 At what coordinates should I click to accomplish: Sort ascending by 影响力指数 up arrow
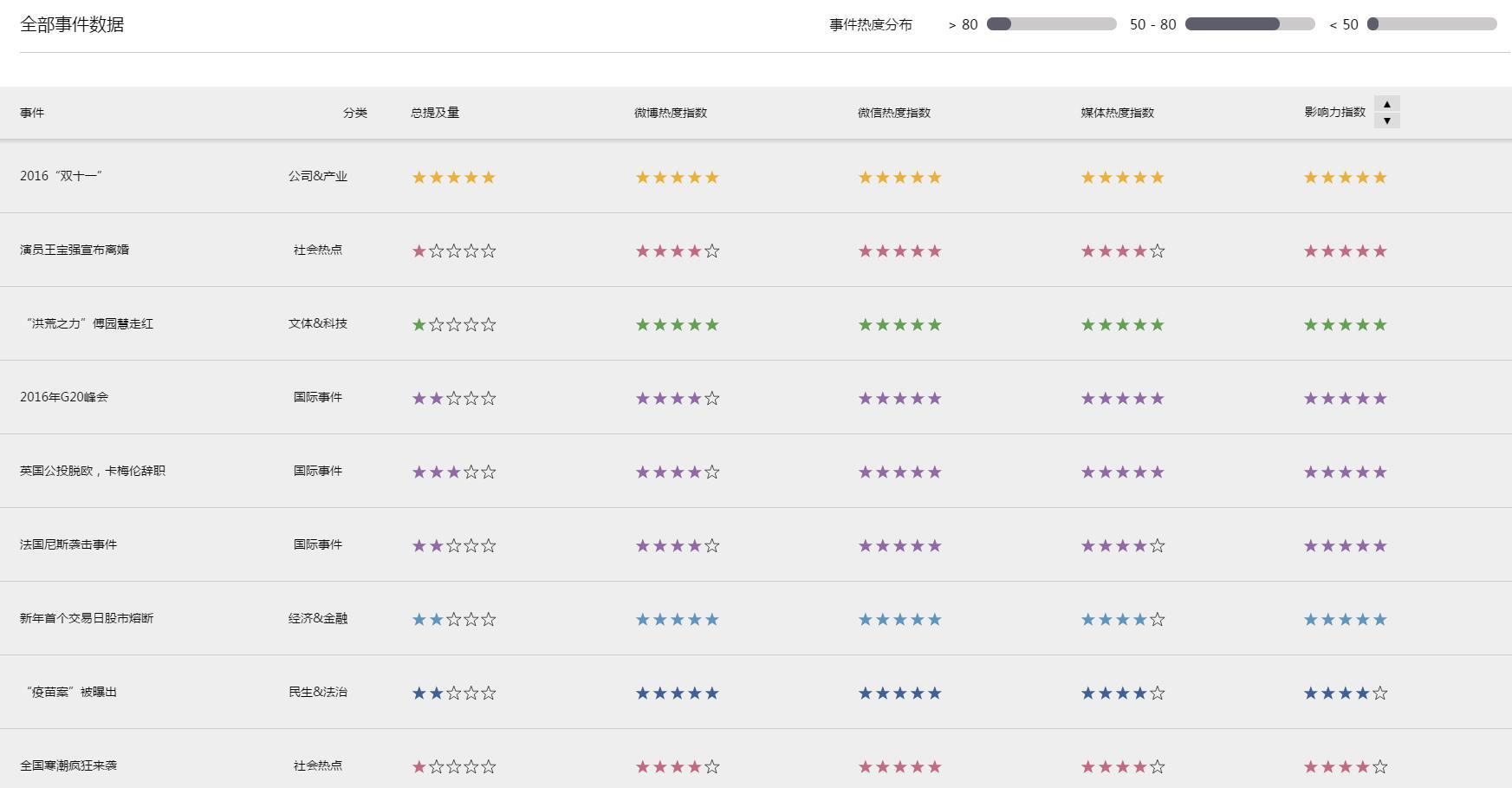[1386, 104]
